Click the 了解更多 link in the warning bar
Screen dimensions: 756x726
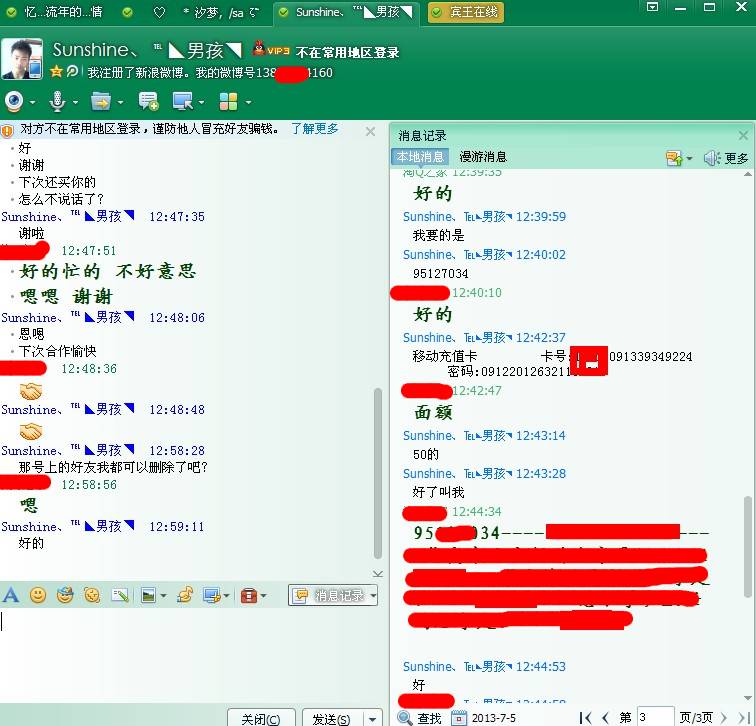[315, 129]
